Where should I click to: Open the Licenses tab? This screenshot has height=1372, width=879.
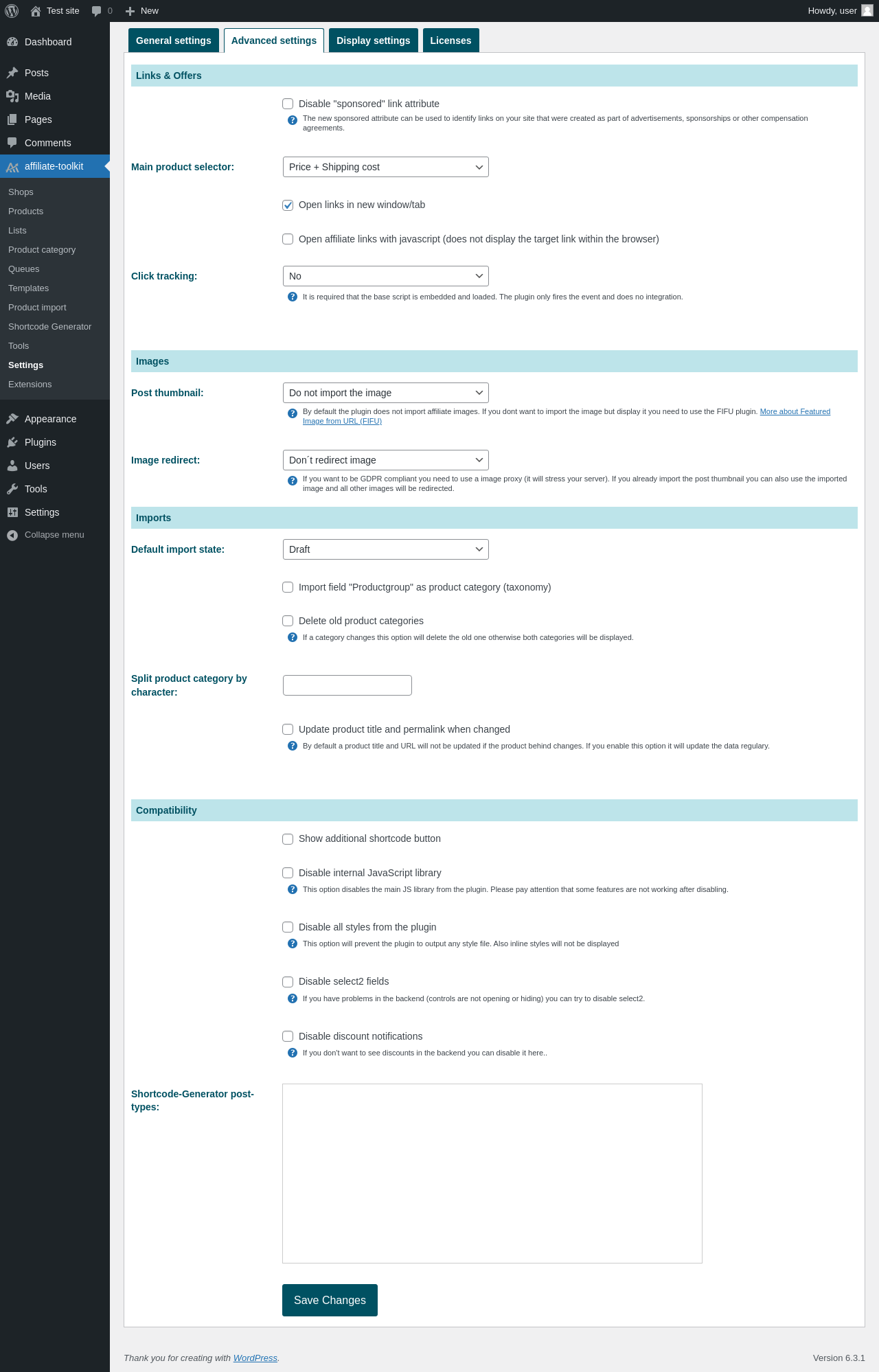pyautogui.click(x=451, y=41)
